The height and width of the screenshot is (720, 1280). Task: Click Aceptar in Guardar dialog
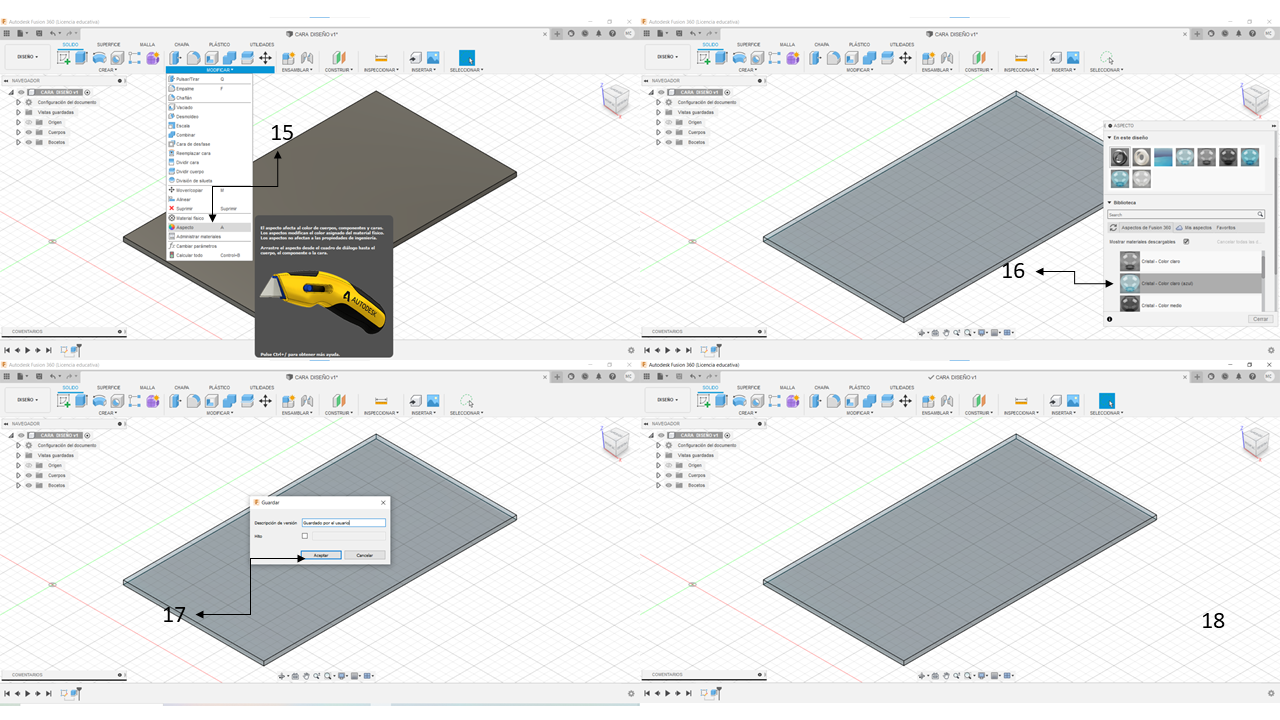[x=321, y=555]
